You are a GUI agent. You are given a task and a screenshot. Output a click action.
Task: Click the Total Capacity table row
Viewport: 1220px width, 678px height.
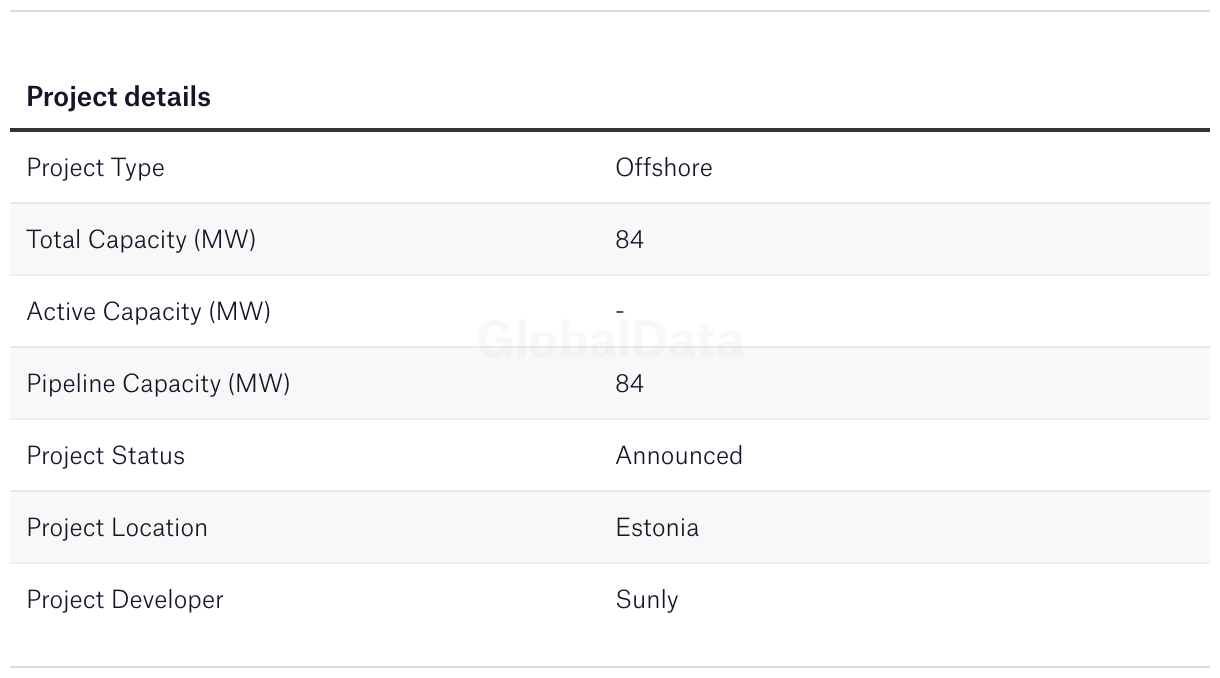tap(610, 239)
